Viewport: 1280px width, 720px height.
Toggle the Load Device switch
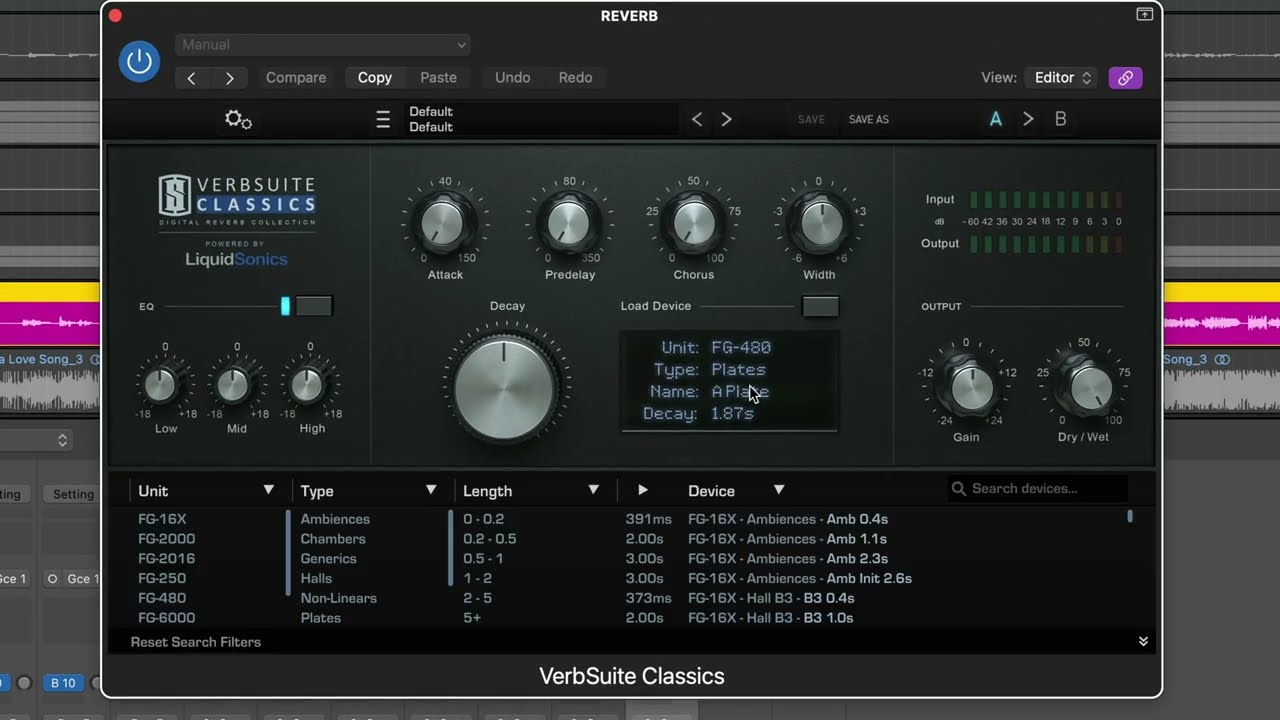(820, 307)
